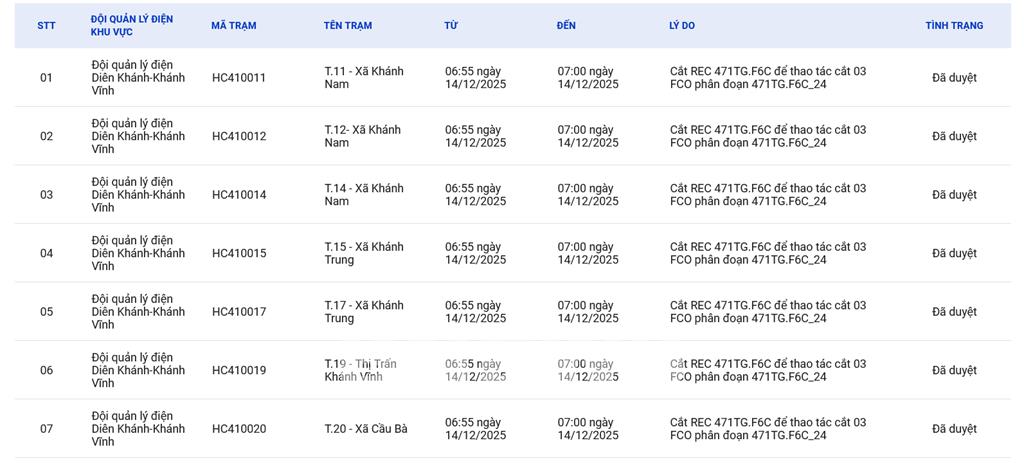
Task: Click station code HC410019
Action: pyautogui.click(x=239, y=370)
